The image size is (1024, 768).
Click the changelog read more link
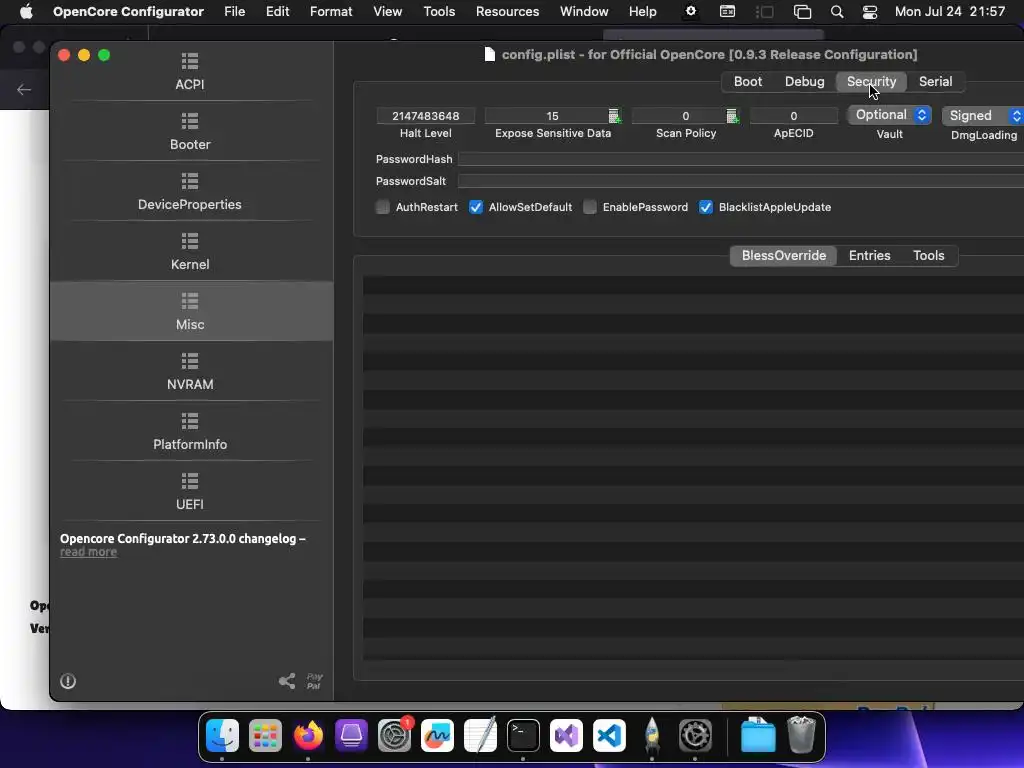[88, 552]
